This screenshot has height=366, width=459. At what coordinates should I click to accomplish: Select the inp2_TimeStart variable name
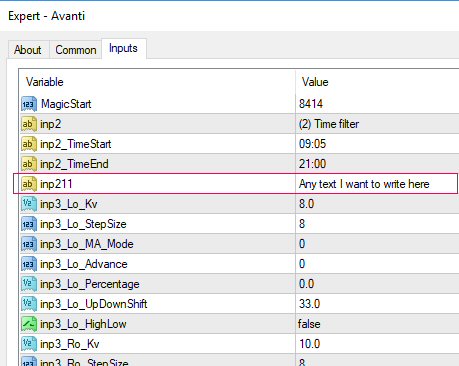pos(76,144)
